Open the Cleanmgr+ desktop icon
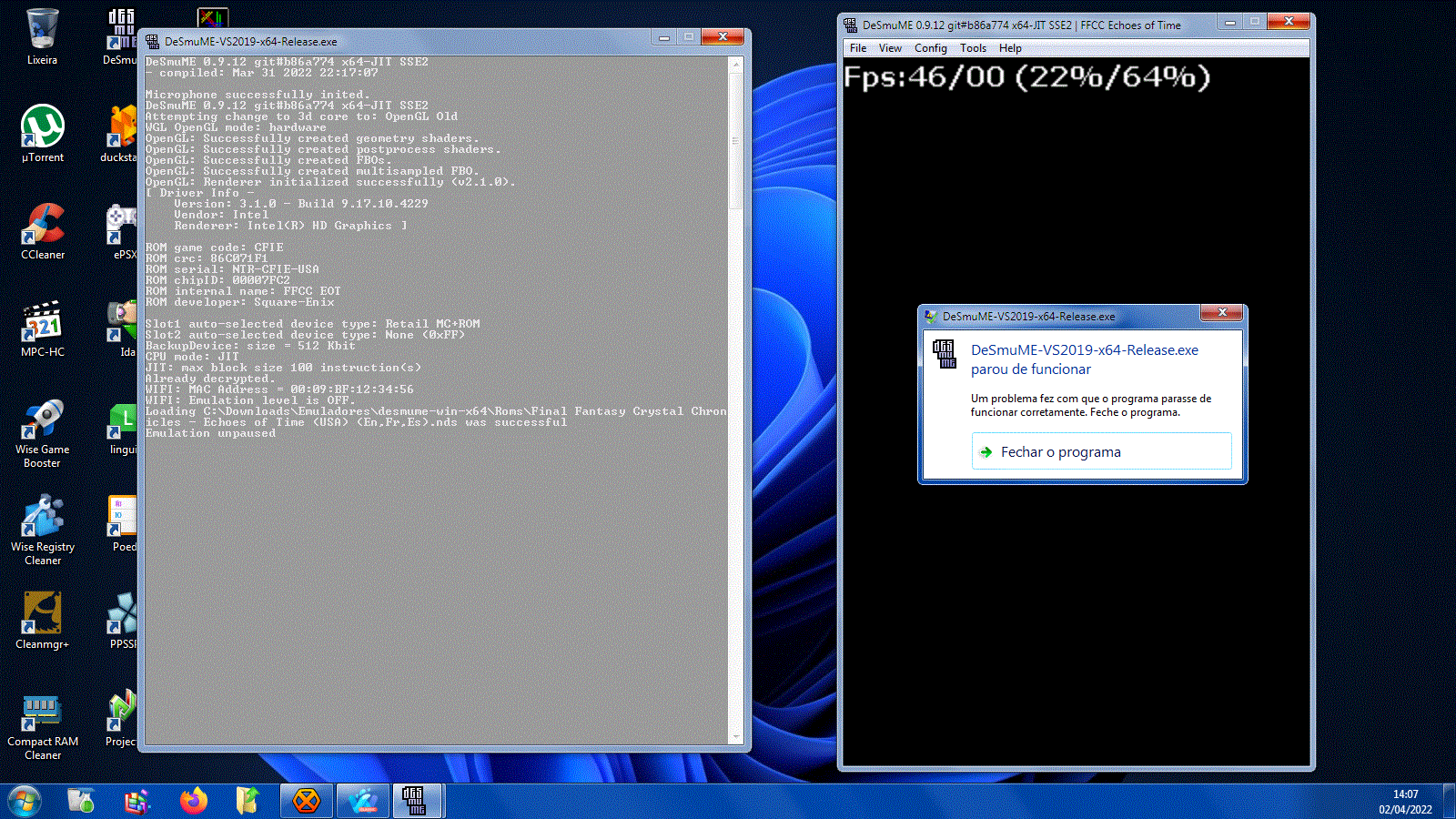Screen dimensions: 1456x819 [x=42, y=621]
